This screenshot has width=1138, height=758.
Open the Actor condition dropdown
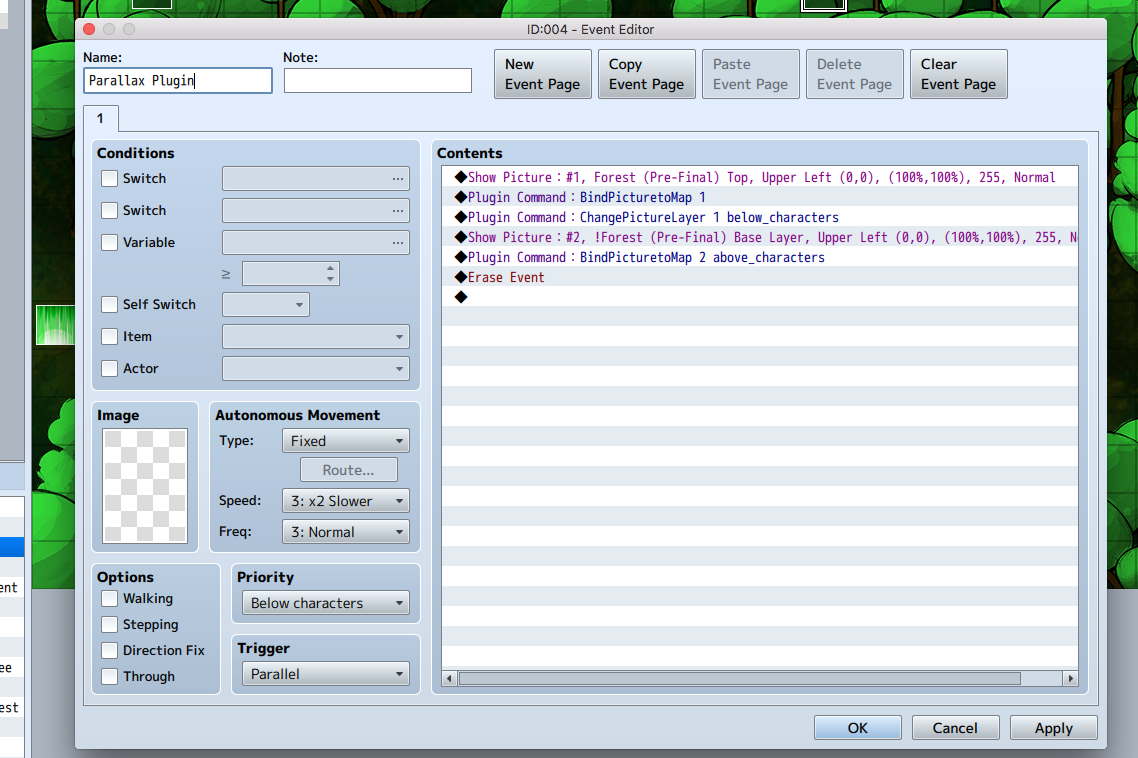[x=316, y=369]
